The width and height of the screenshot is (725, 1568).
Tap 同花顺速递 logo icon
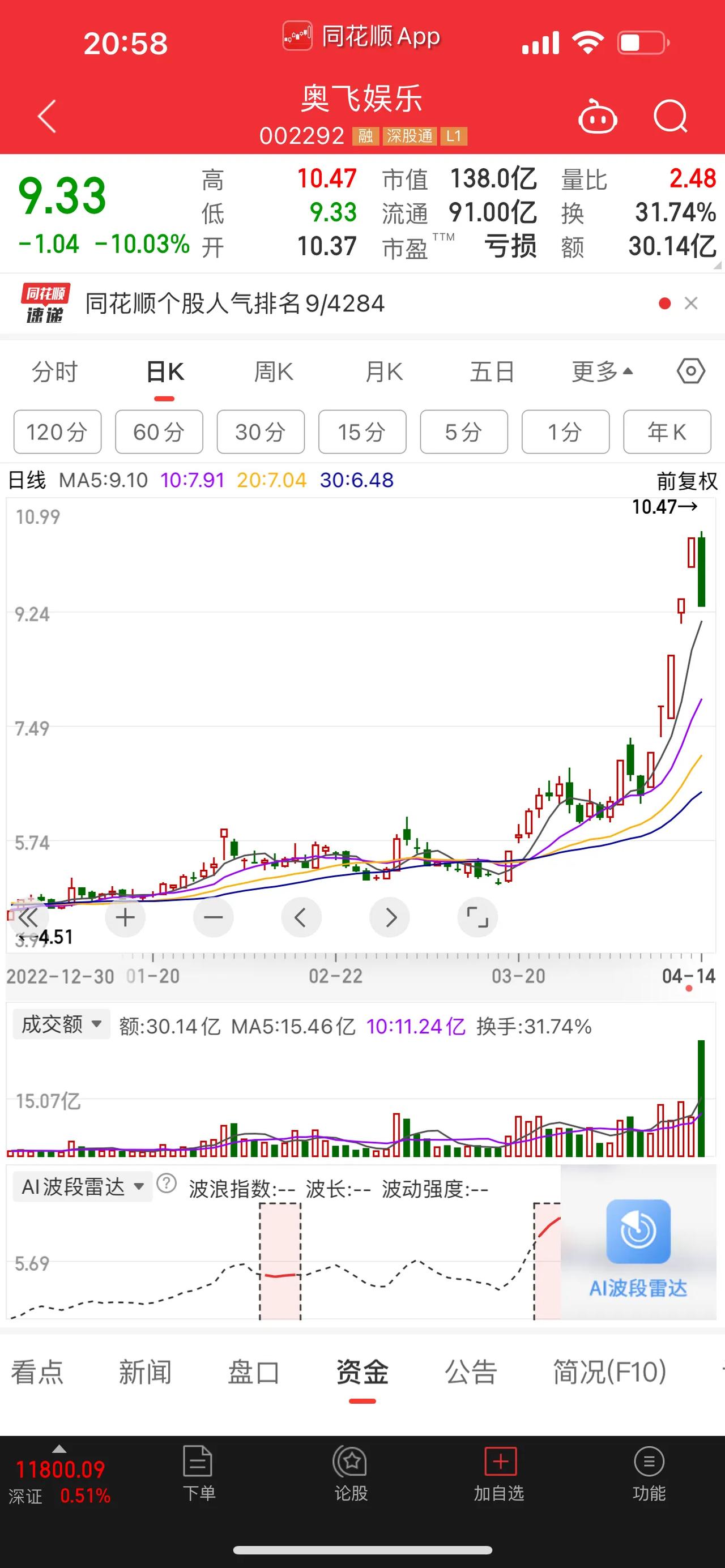[45, 303]
